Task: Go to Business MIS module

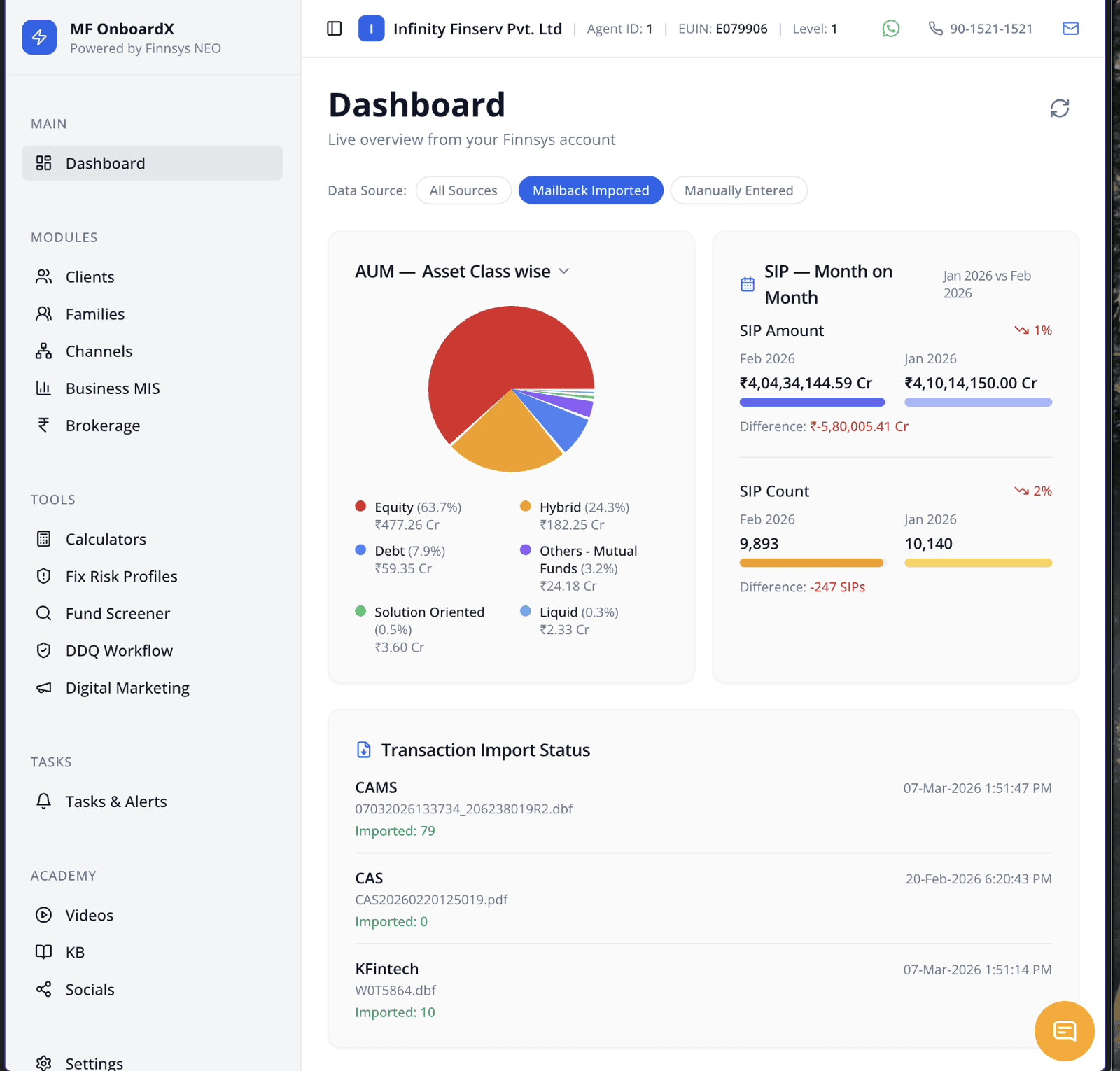Action: click(x=113, y=388)
